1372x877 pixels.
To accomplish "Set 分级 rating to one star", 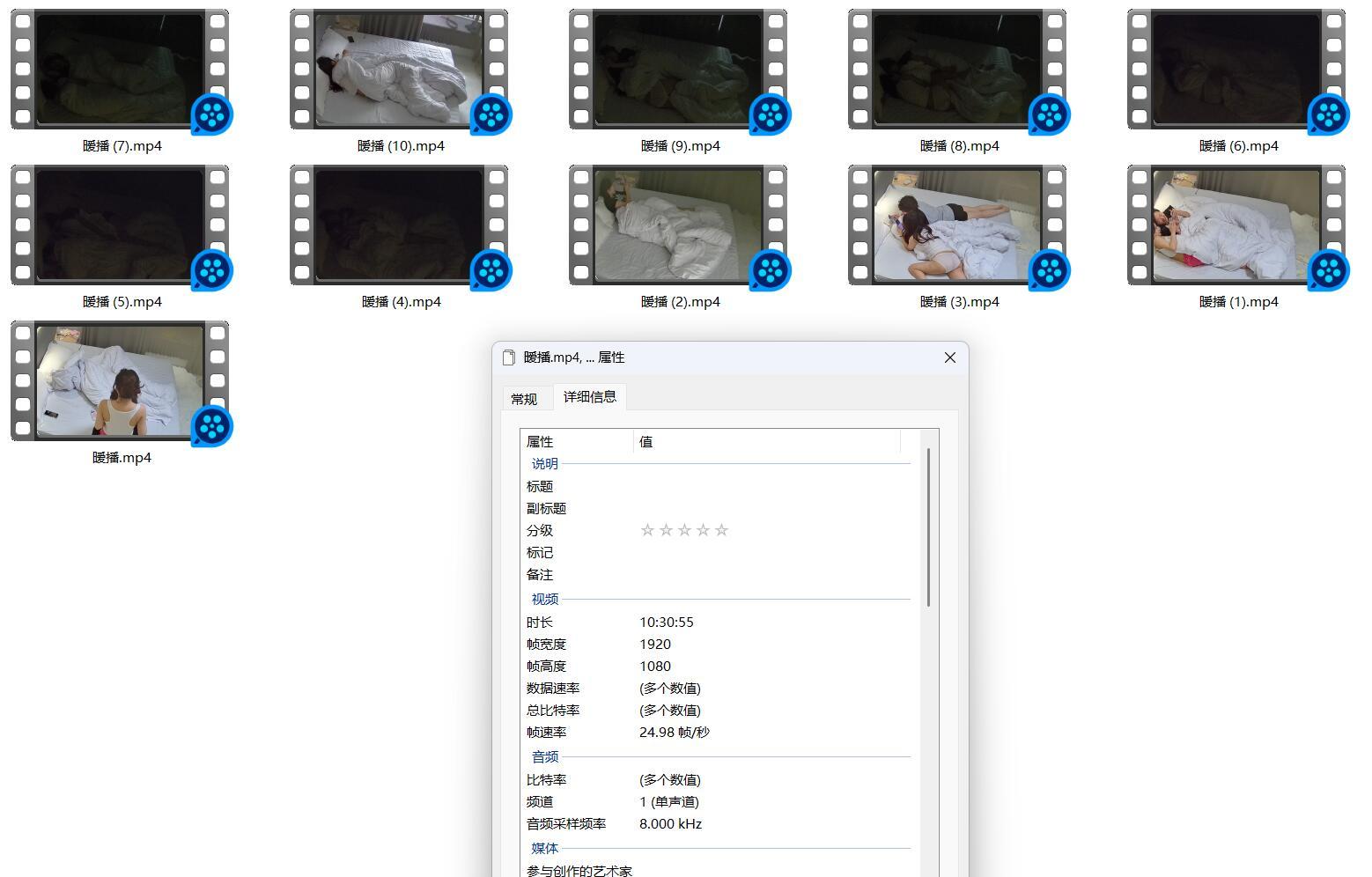I will click(647, 530).
